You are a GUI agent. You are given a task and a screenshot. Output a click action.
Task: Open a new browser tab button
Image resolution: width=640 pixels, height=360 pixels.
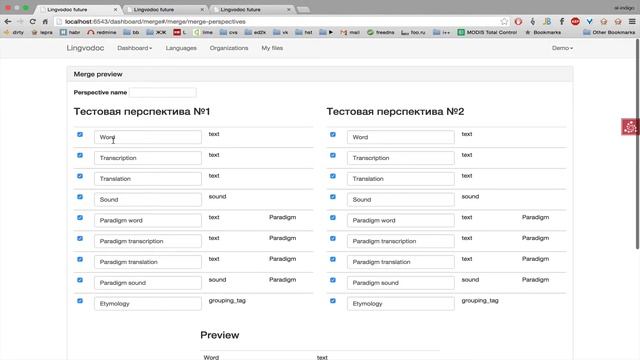(x=303, y=9)
